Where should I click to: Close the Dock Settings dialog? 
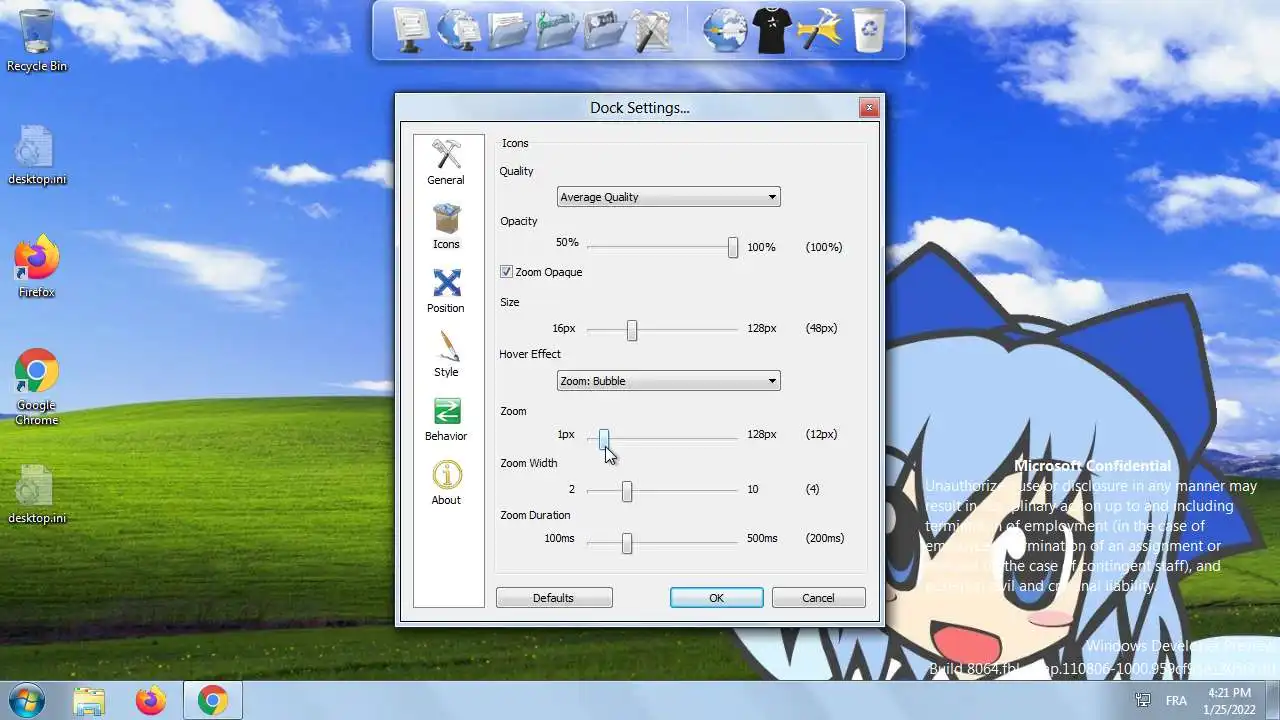point(869,107)
